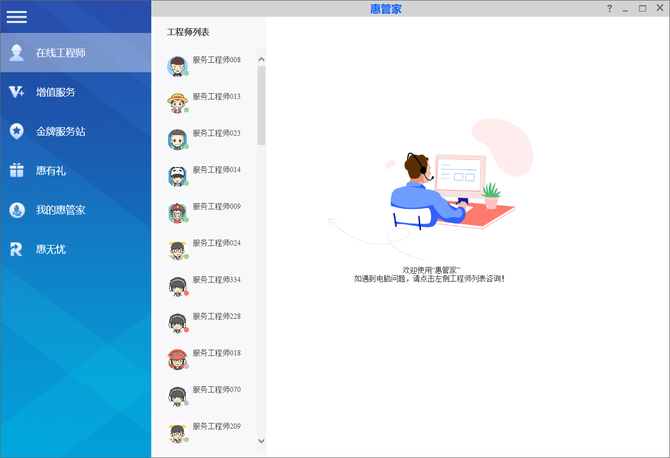Select the name 服务工程师018
Image resolution: width=670 pixels, height=458 pixels.
[217, 353]
